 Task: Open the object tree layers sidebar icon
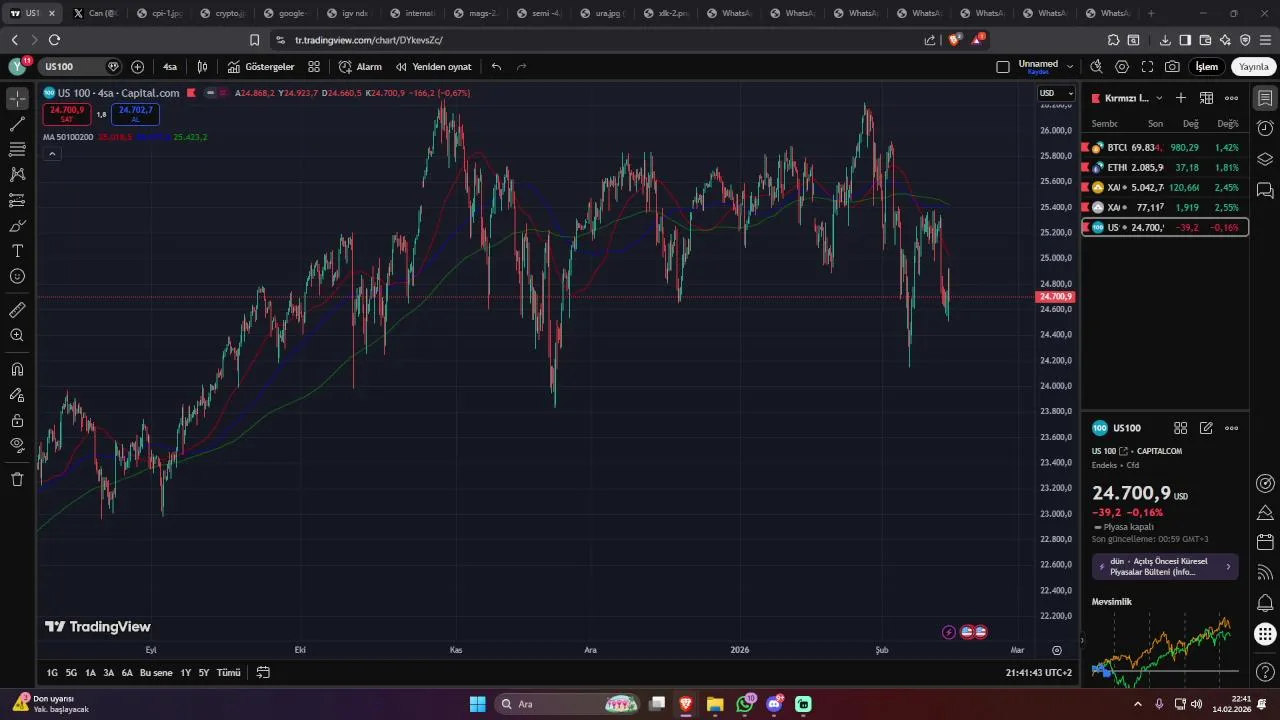(x=1265, y=159)
